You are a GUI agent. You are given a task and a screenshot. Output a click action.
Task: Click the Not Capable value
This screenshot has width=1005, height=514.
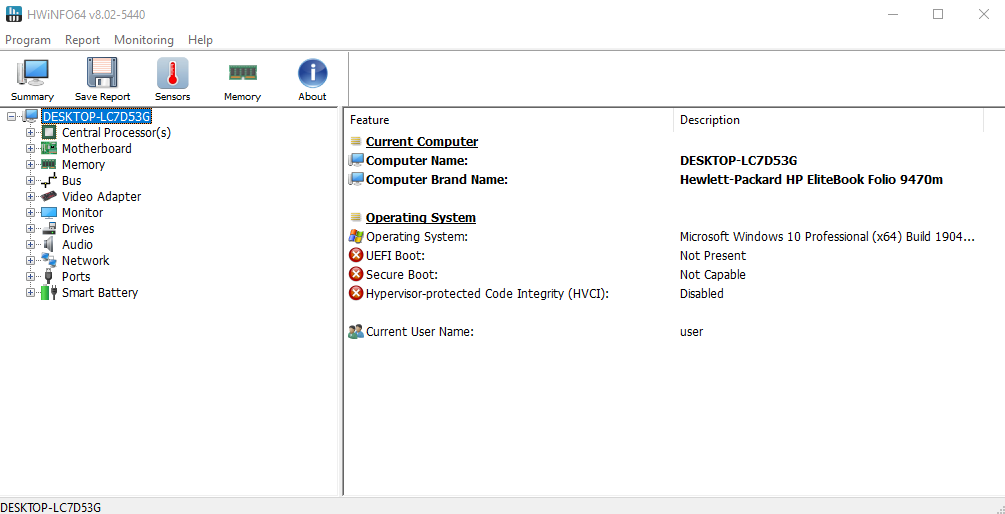[713, 274]
